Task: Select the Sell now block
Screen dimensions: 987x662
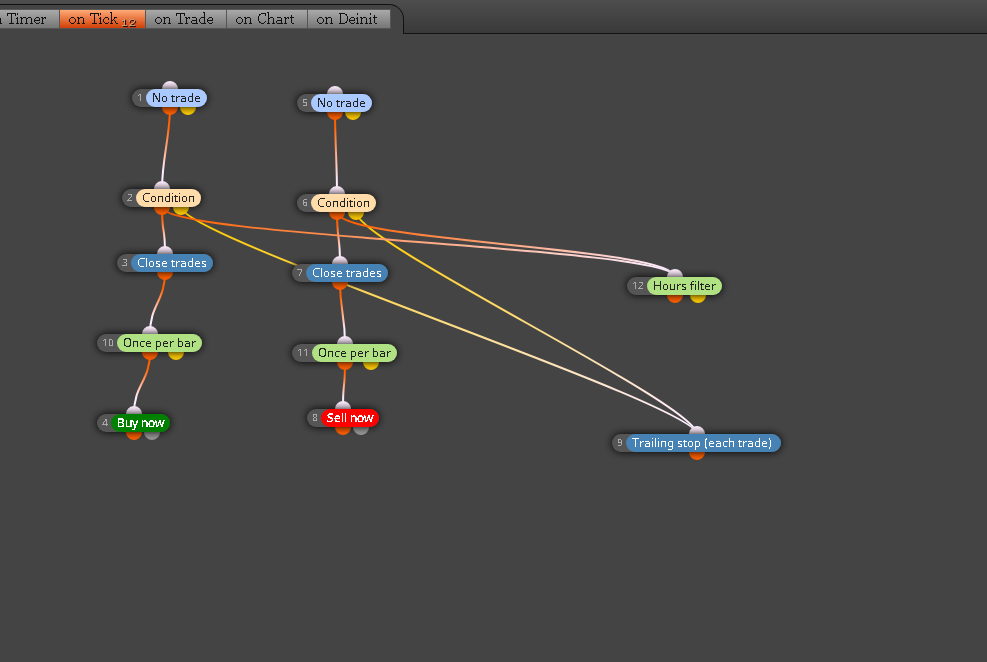Action: pyautogui.click(x=350, y=418)
